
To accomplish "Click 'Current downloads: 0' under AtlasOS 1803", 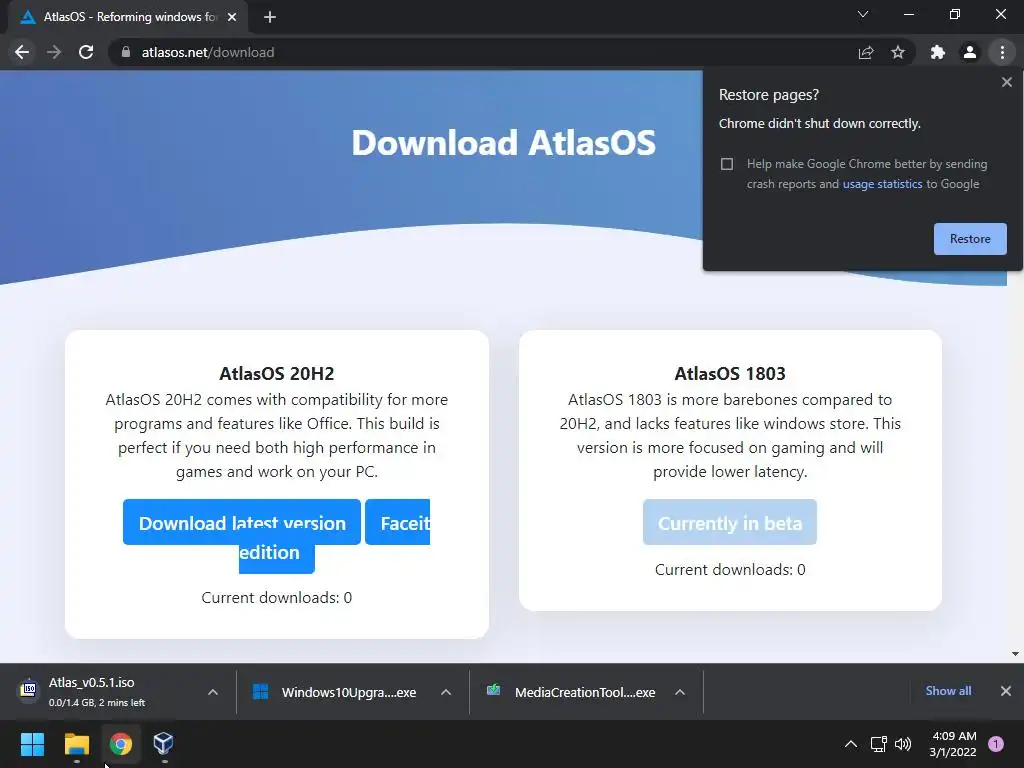I will tap(729, 569).
